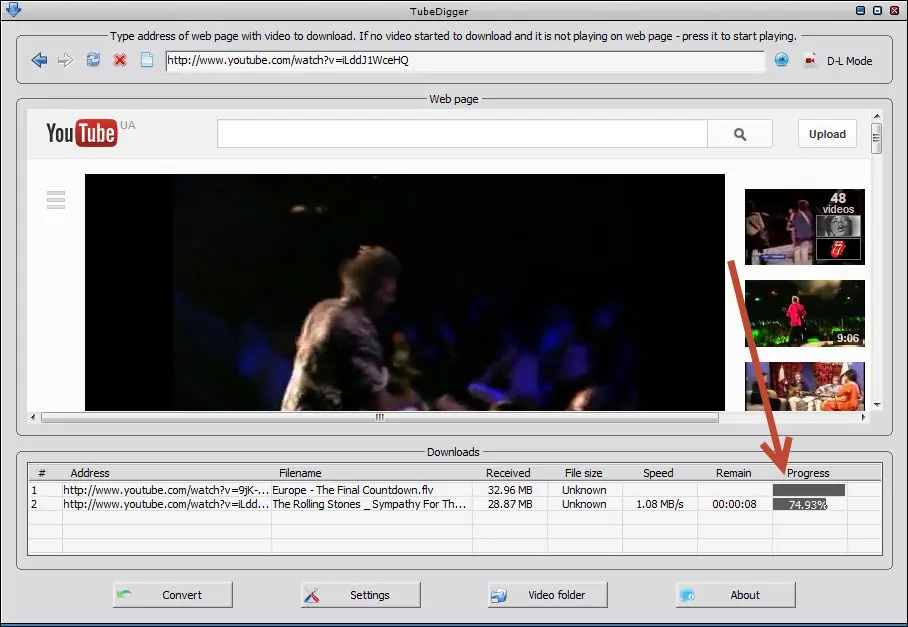Viewport: 908px width, 627px height.
Task: Click the blue Go button beside the address
Action: (x=782, y=60)
